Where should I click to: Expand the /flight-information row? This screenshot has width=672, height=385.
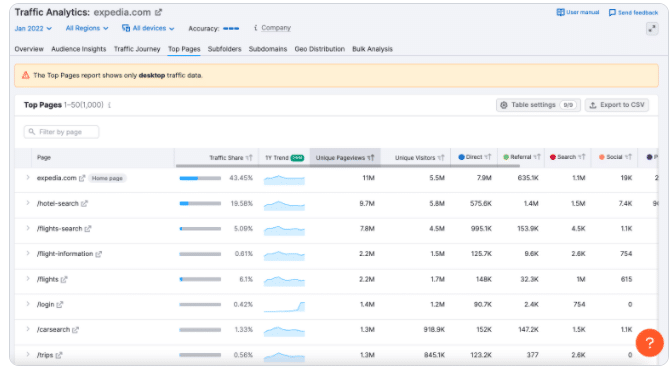[x=28, y=253]
